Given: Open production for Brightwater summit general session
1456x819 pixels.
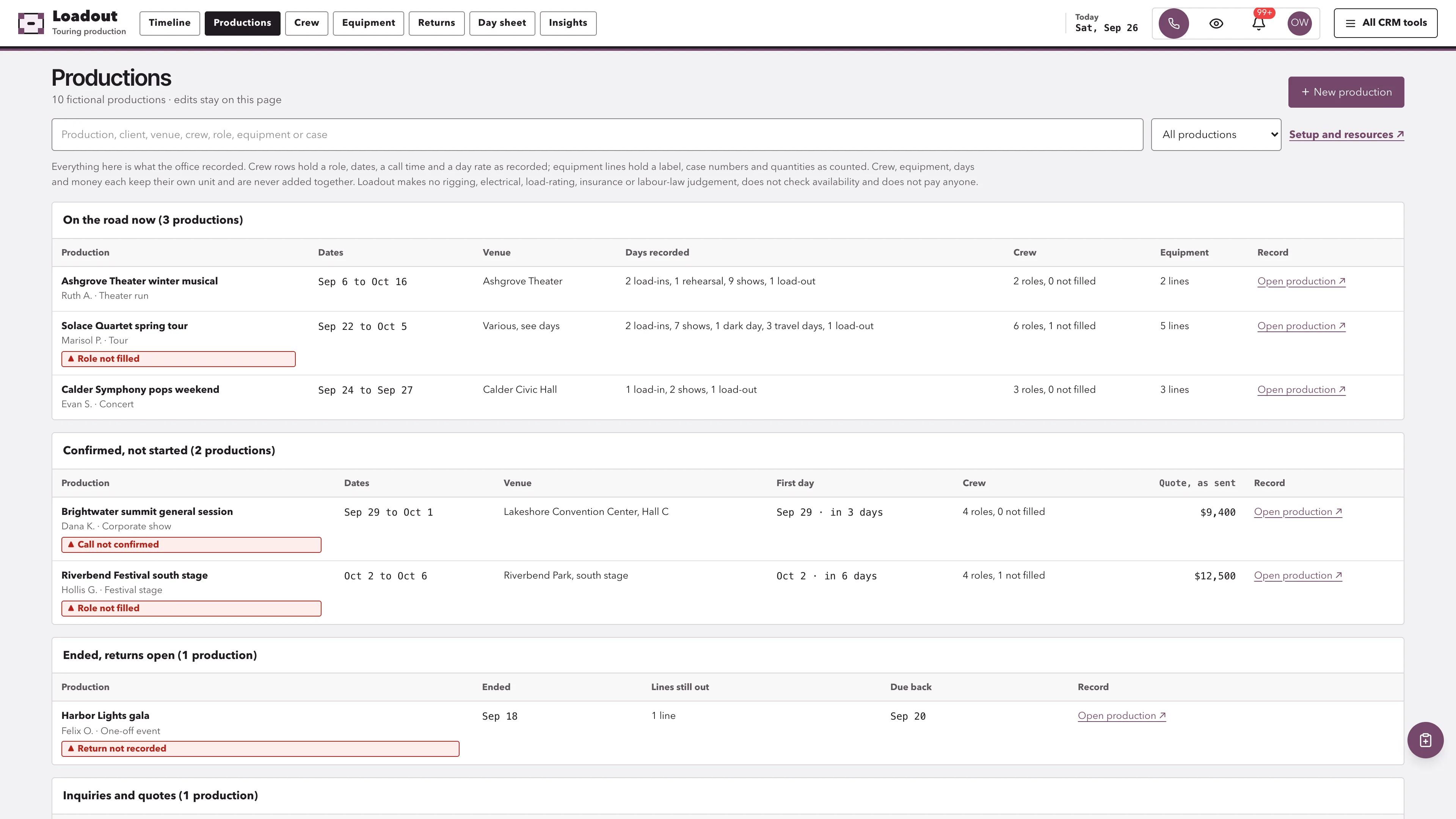Looking at the screenshot, I should point(1298,512).
